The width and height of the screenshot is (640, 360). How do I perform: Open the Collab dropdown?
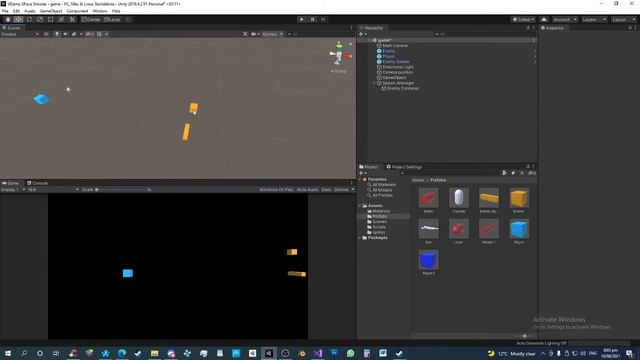coord(524,20)
